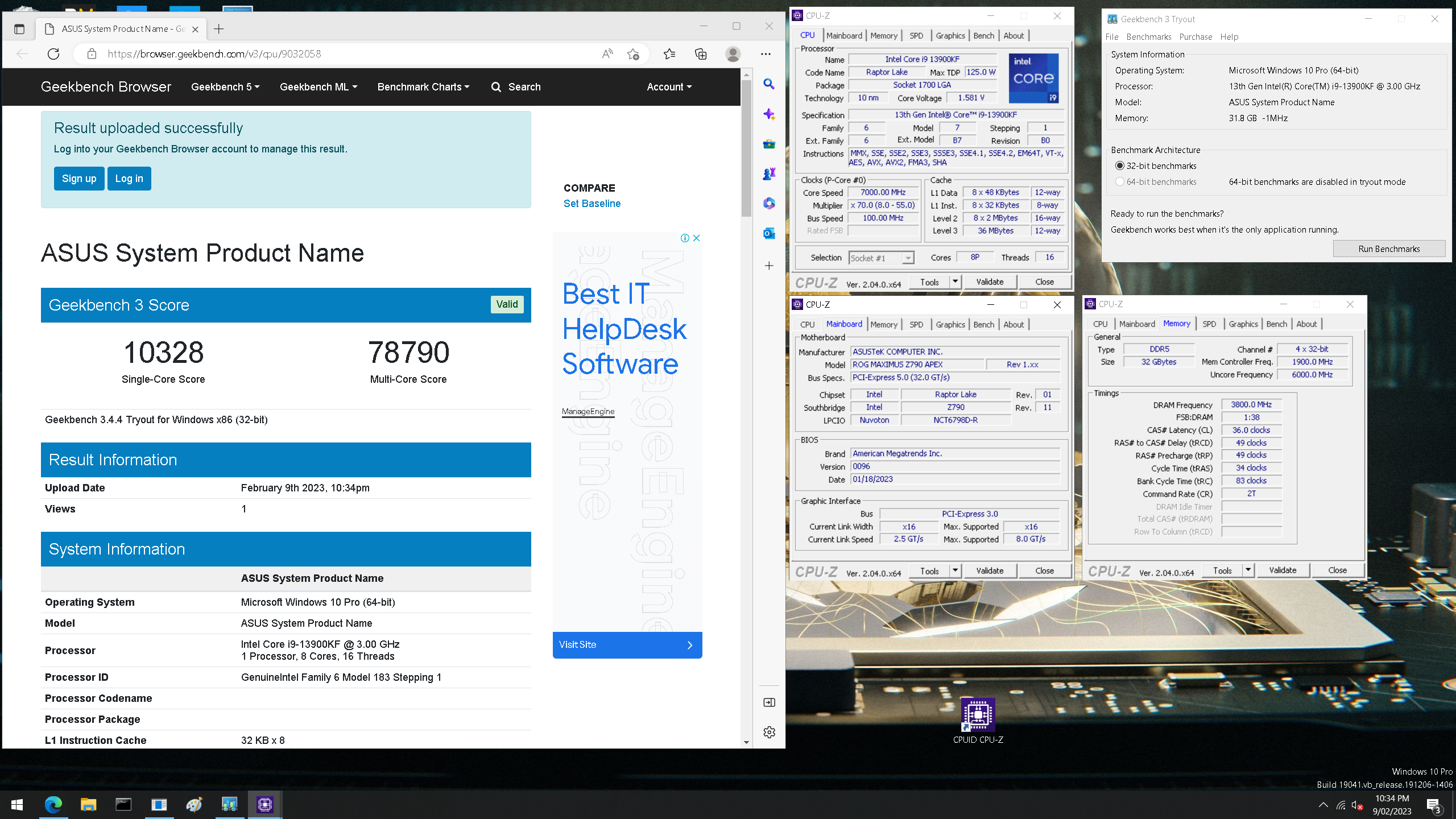Screen dimensions: 1456x819
Task: Open SPD tab in Mainboard CPU-Z window
Action: point(916,324)
